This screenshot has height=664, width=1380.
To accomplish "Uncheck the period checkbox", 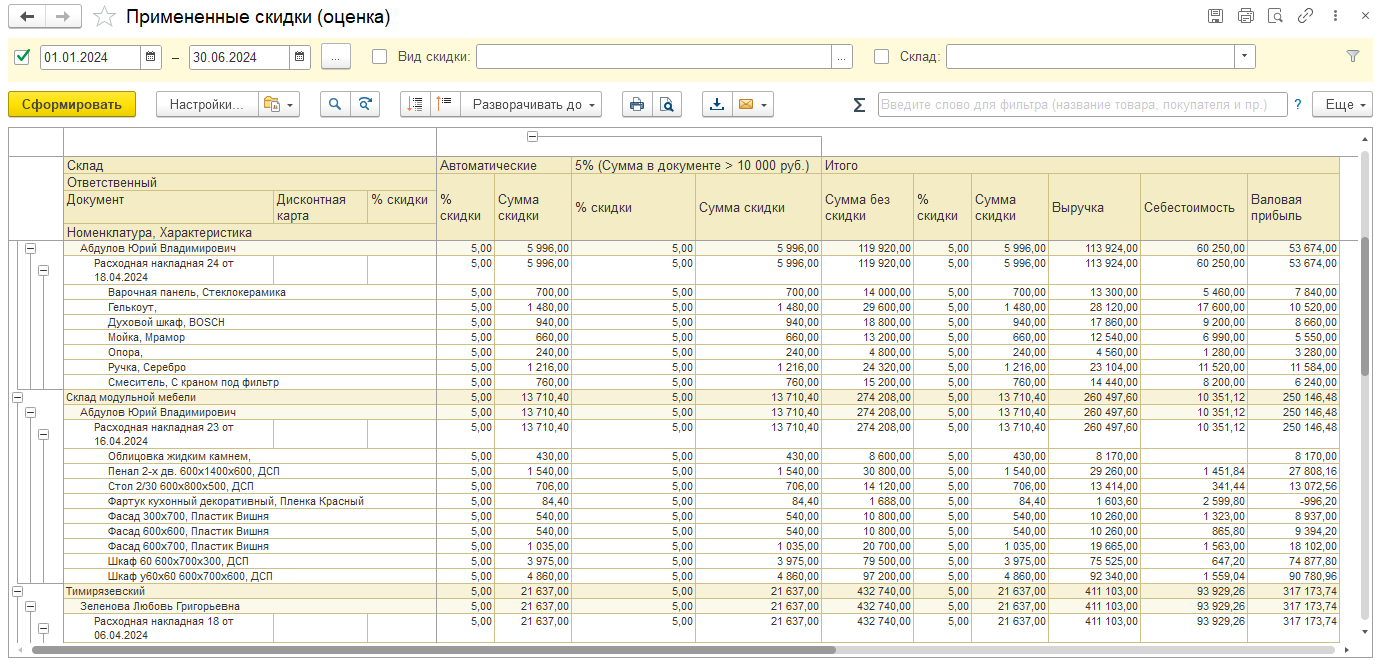I will coord(23,57).
